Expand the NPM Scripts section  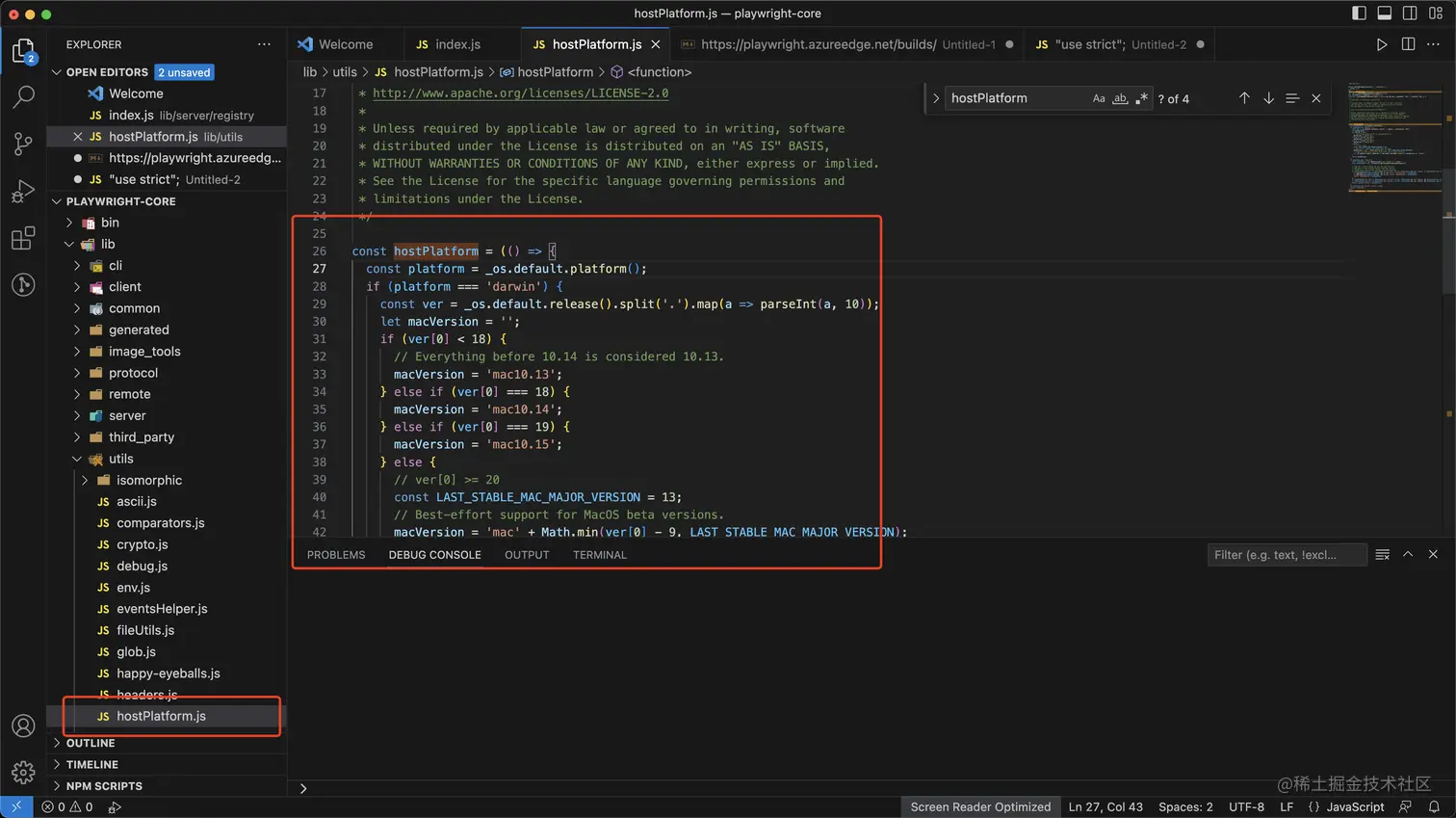pos(167,786)
